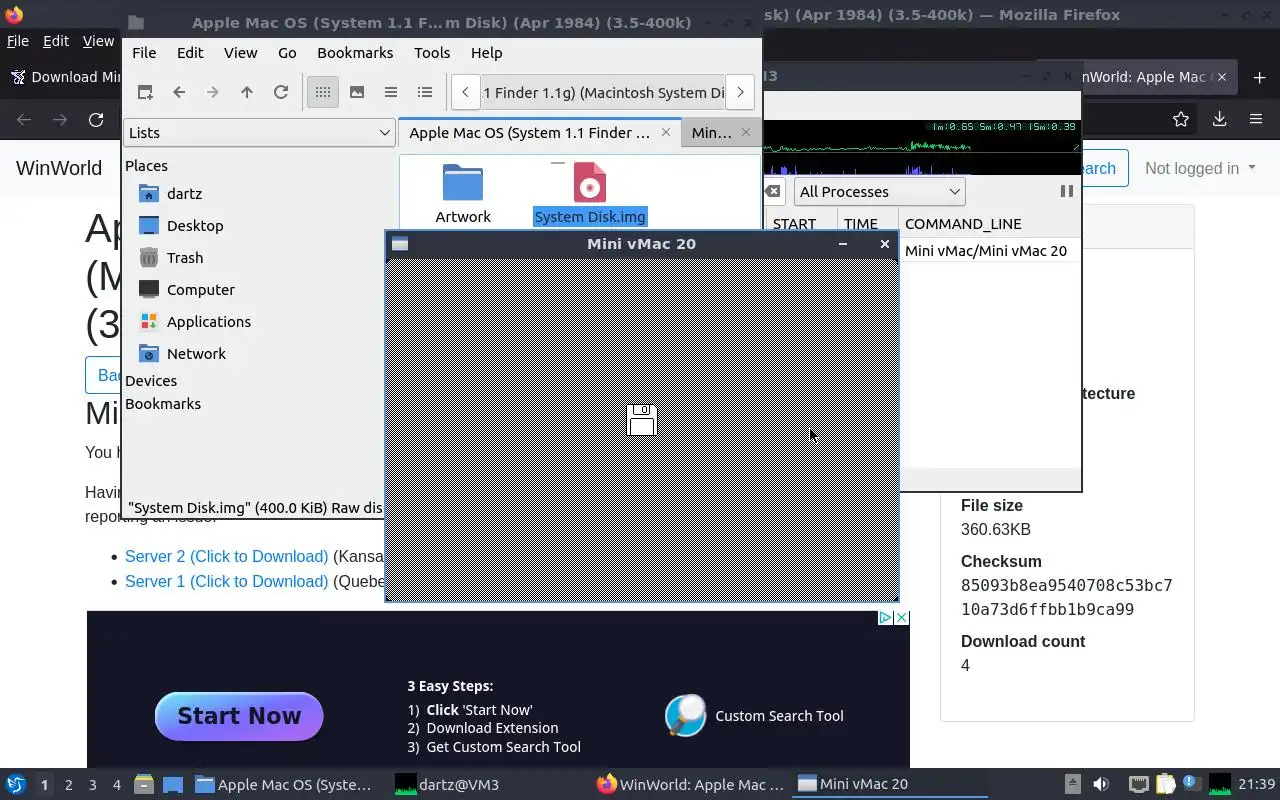Open Trash in Places sidebar
Viewport: 1280px width, 800px height.
pos(185,257)
